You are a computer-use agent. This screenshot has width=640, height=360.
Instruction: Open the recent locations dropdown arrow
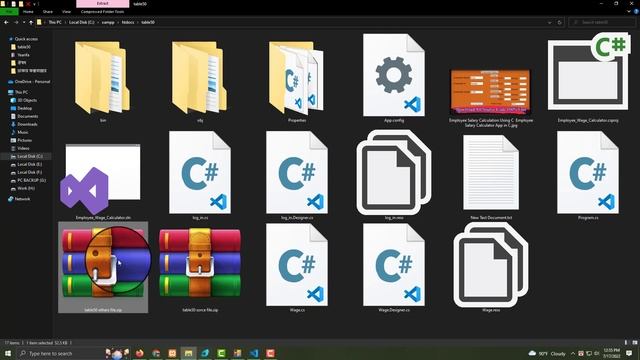[24, 22]
